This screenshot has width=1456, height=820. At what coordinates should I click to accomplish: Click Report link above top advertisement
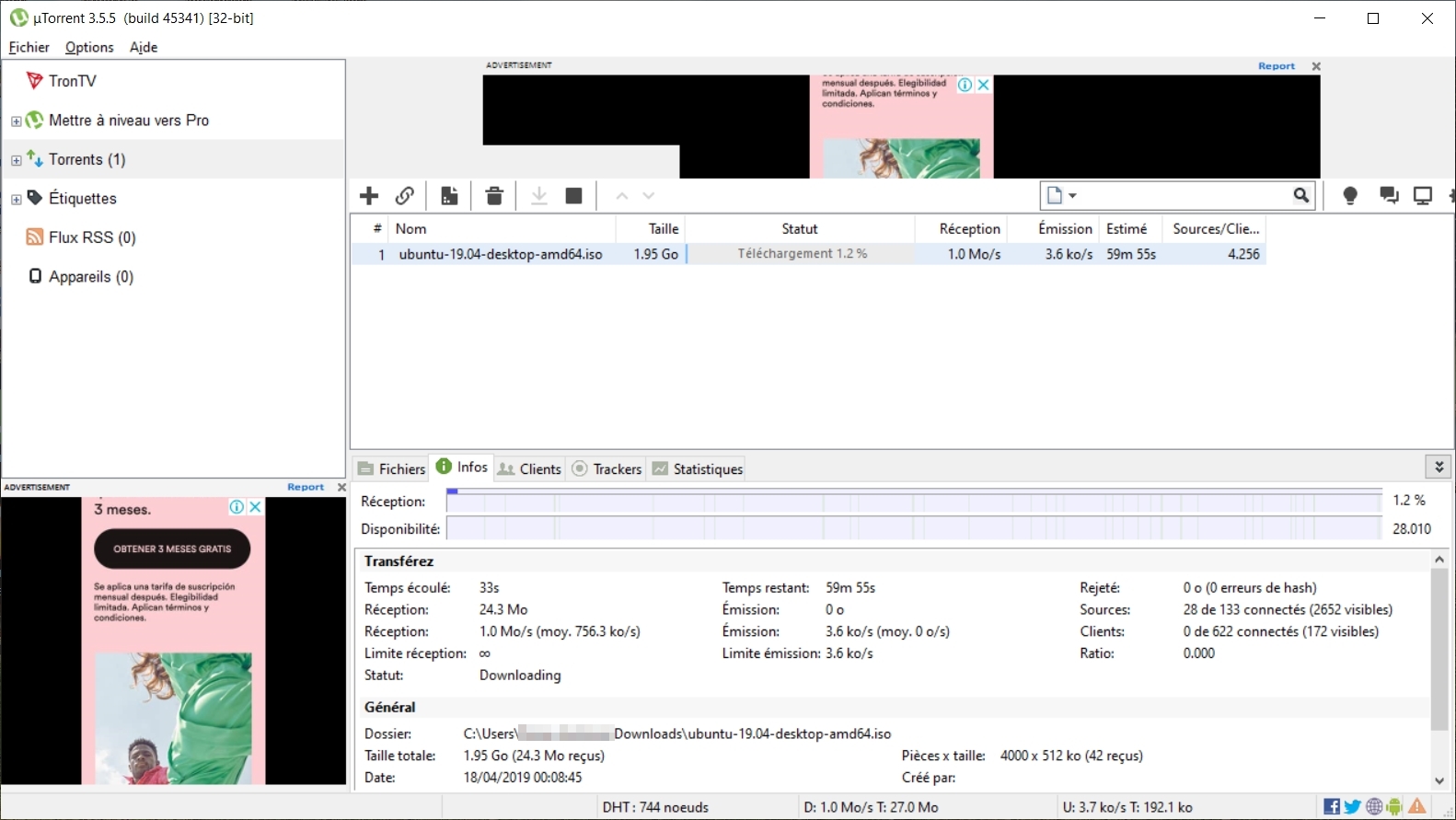tap(1277, 66)
